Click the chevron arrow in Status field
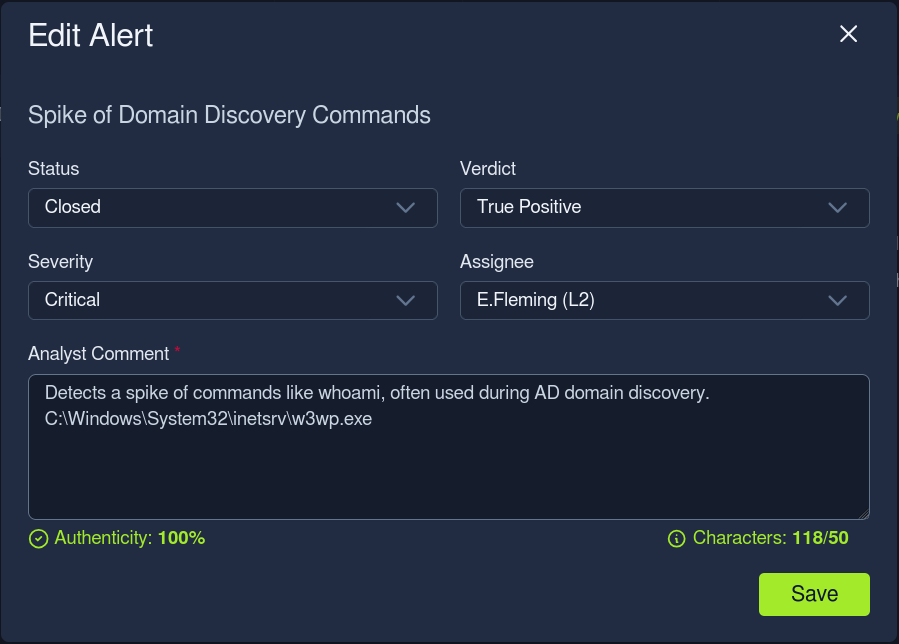The height and width of the screenshot is (644, 899). 405,208
